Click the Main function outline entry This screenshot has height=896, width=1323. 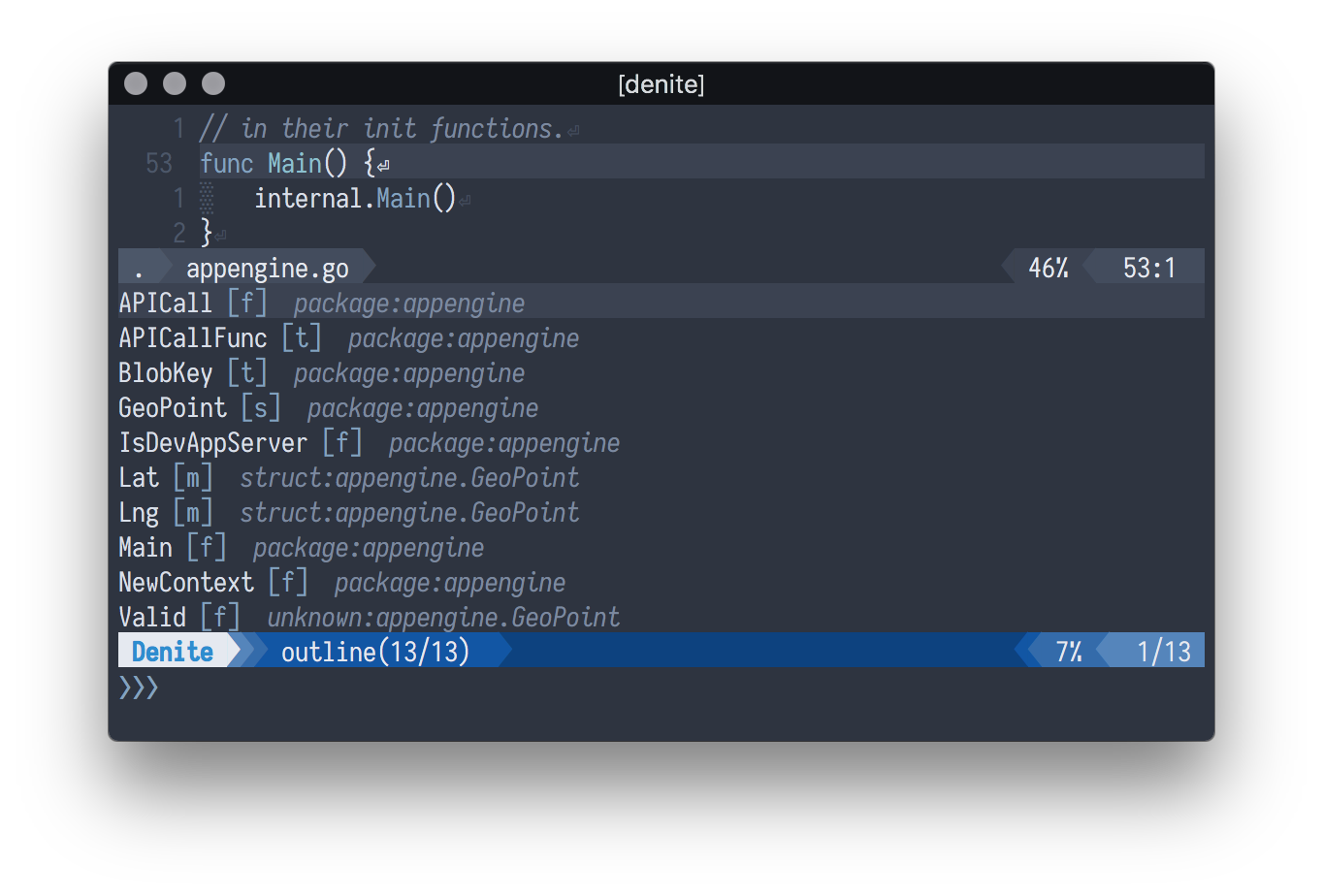coord(145,547)
